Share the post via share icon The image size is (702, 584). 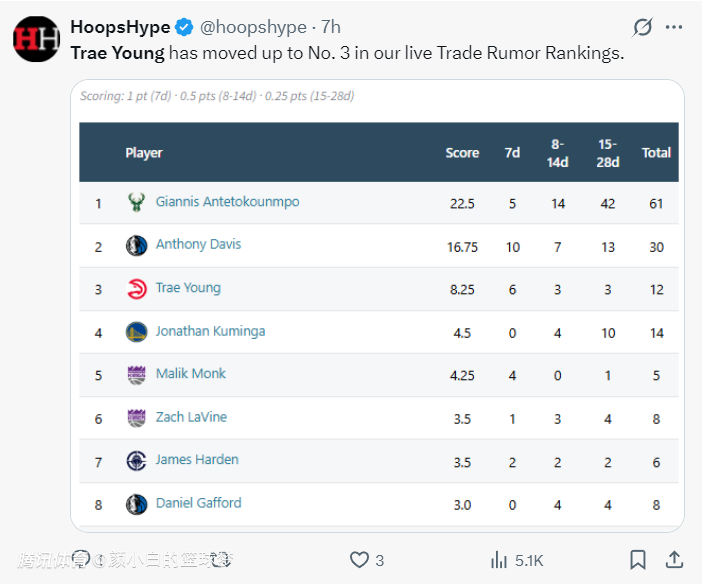tap(675, 560)
